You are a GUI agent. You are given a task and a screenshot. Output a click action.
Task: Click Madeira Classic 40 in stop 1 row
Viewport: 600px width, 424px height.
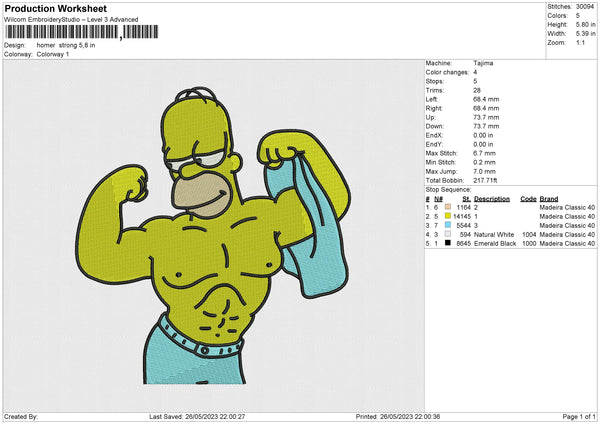pos(567,207)
